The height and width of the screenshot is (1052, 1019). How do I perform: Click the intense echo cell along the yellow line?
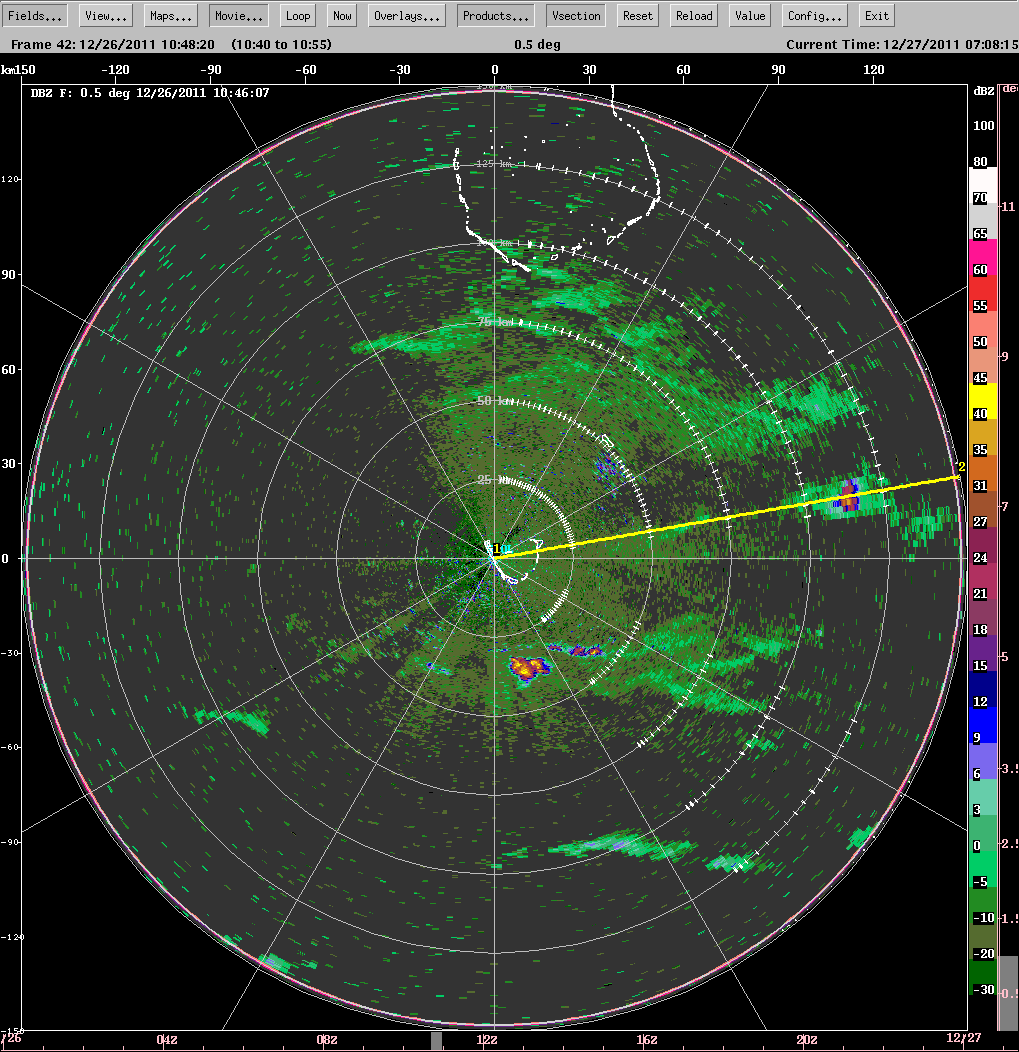(849, 495)
